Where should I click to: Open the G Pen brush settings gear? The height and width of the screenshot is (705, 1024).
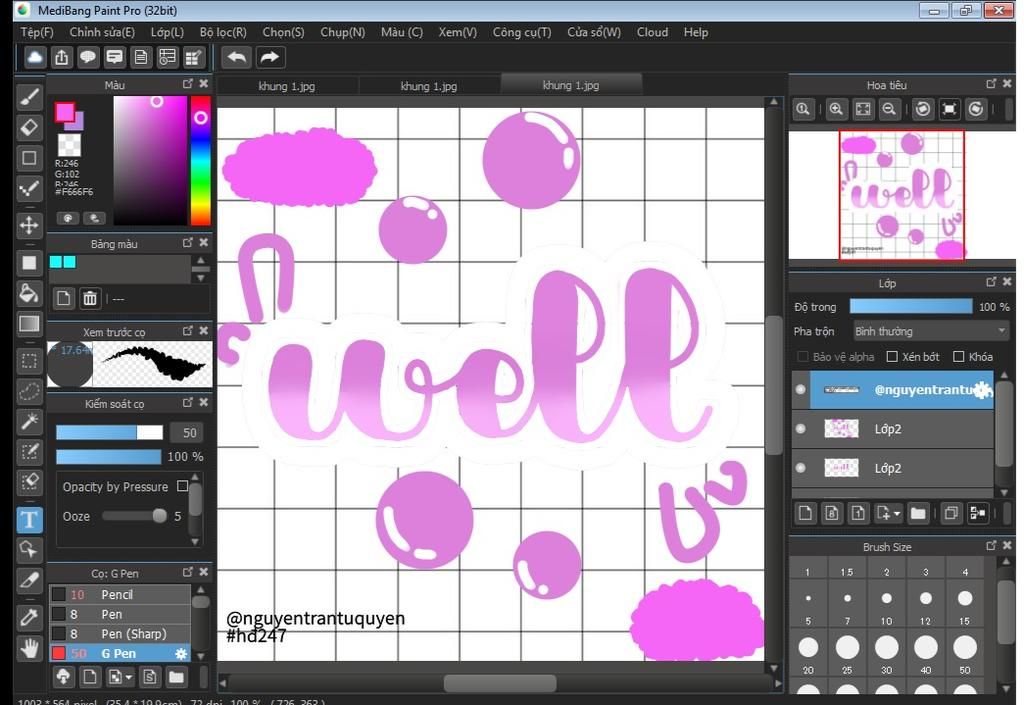(181, 653)
